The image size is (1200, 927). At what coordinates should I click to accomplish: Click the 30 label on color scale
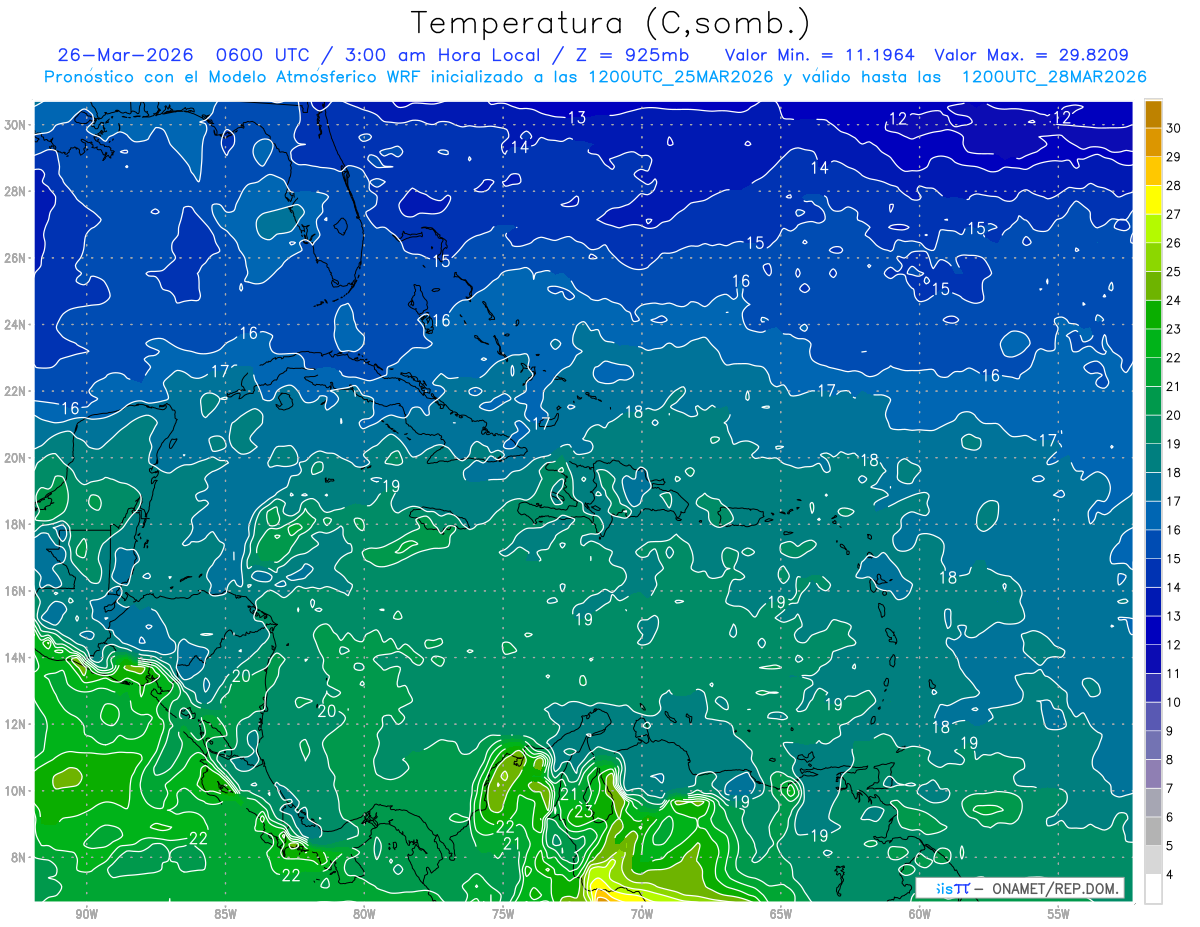point(1173,128)
